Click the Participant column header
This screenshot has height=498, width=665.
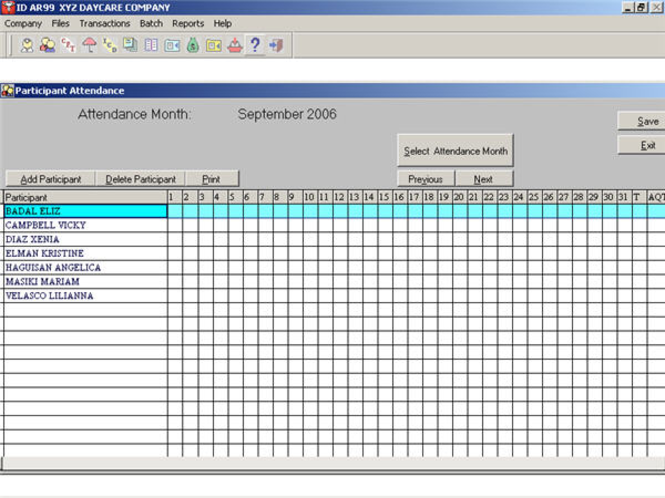coord(86,197)
